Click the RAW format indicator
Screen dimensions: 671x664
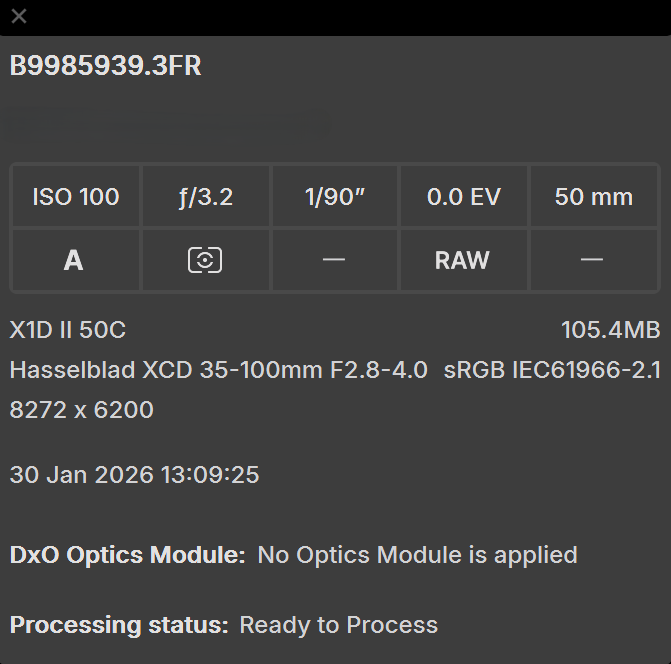coord(462,260)
